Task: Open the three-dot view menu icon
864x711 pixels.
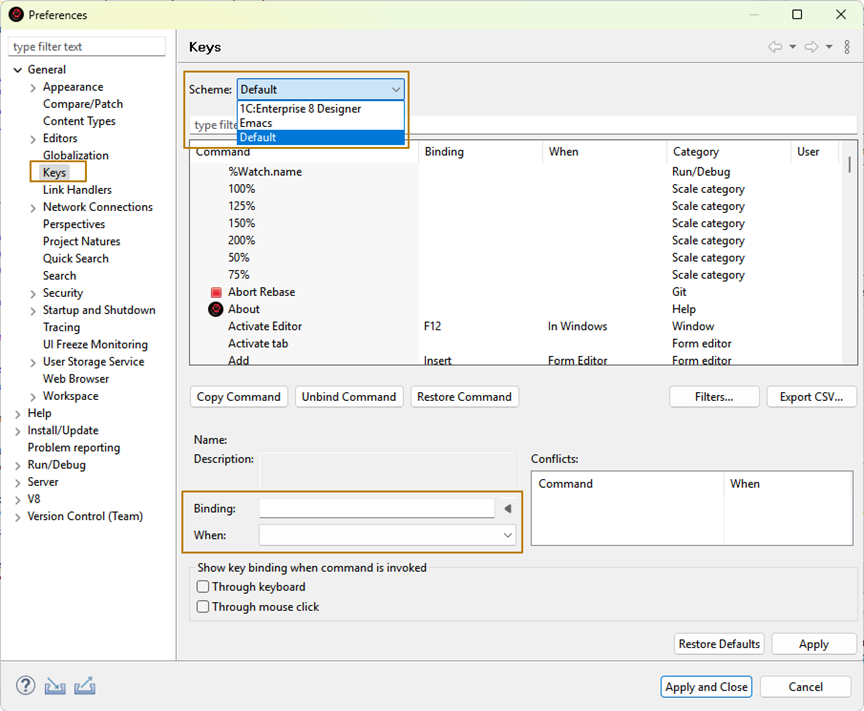Action: (x=848, y=47)
